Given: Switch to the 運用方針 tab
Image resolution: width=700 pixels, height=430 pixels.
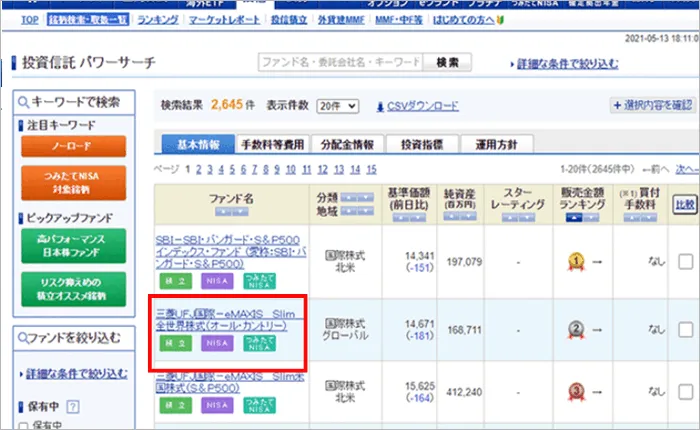Looking at the screenshot, I should [496, 144].
